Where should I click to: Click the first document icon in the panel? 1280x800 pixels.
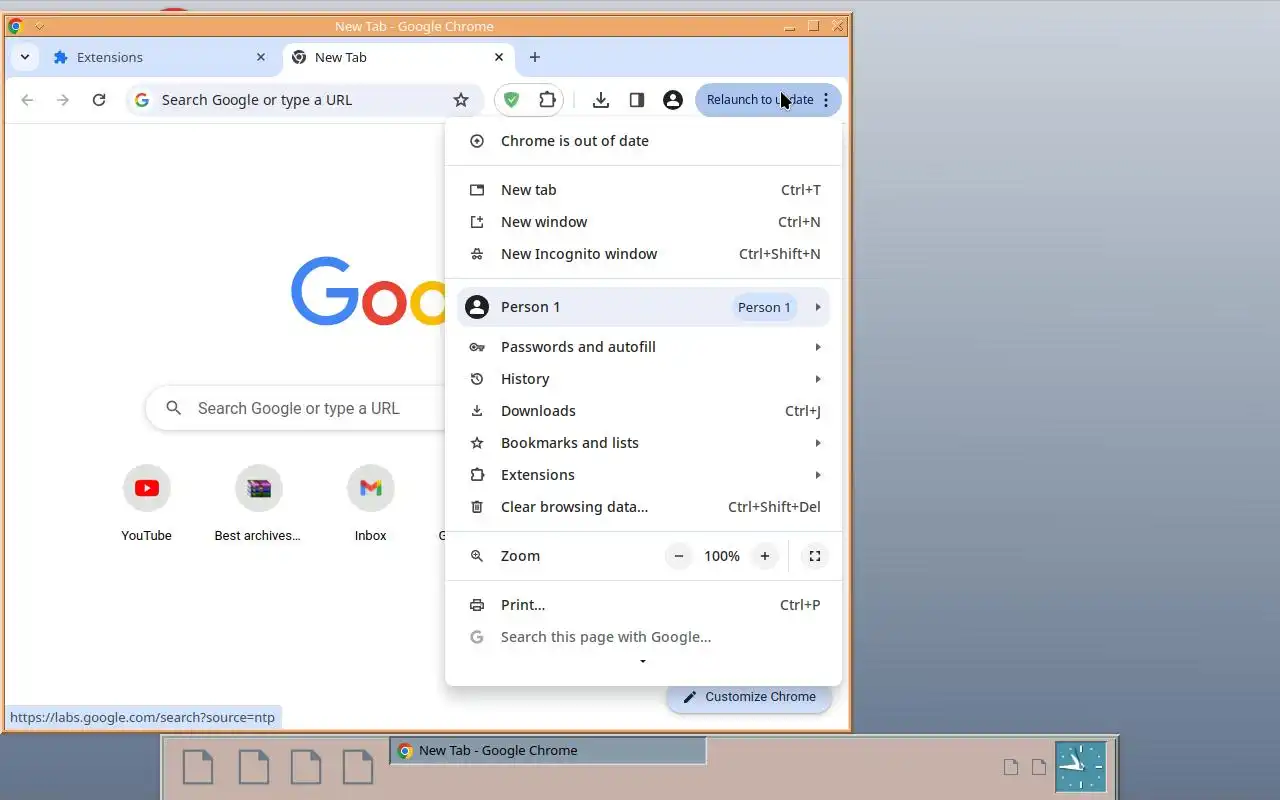click(x=198, y=766)
